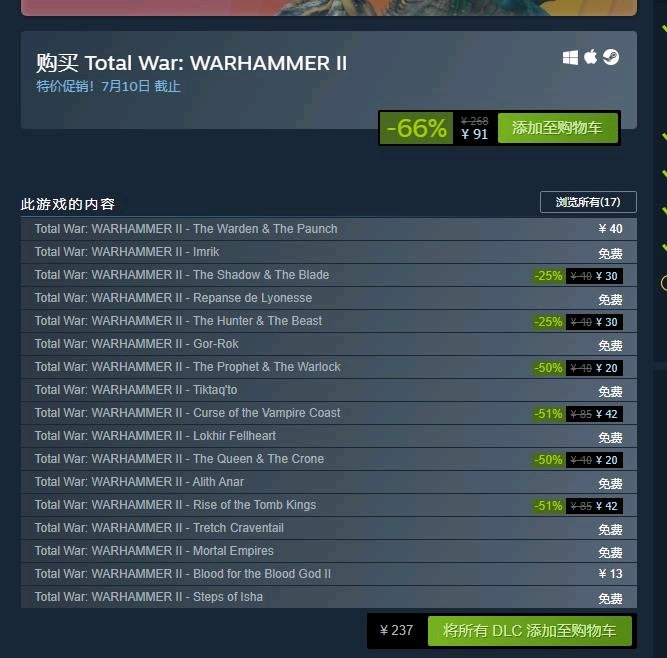
Task: Open the browse all (17) DLC button
Action: [588, 202]
